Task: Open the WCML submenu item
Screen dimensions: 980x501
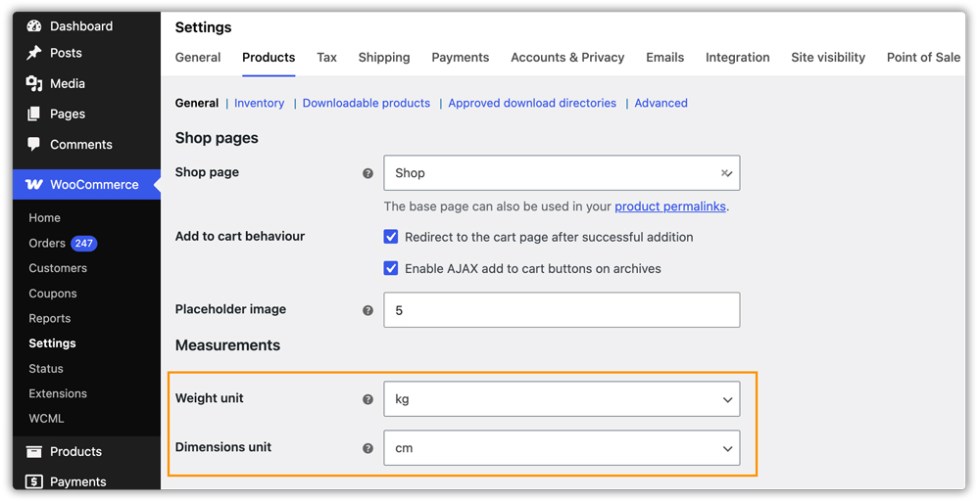Action: (x=46, y=419)
